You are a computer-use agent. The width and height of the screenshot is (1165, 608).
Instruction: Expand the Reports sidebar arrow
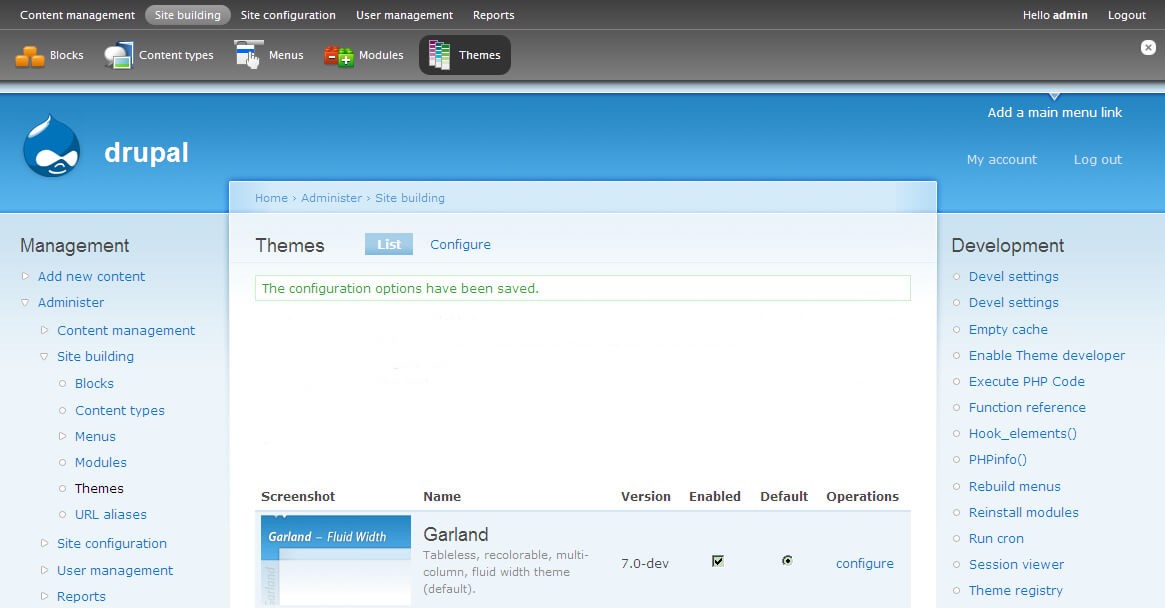coord(45,595)
